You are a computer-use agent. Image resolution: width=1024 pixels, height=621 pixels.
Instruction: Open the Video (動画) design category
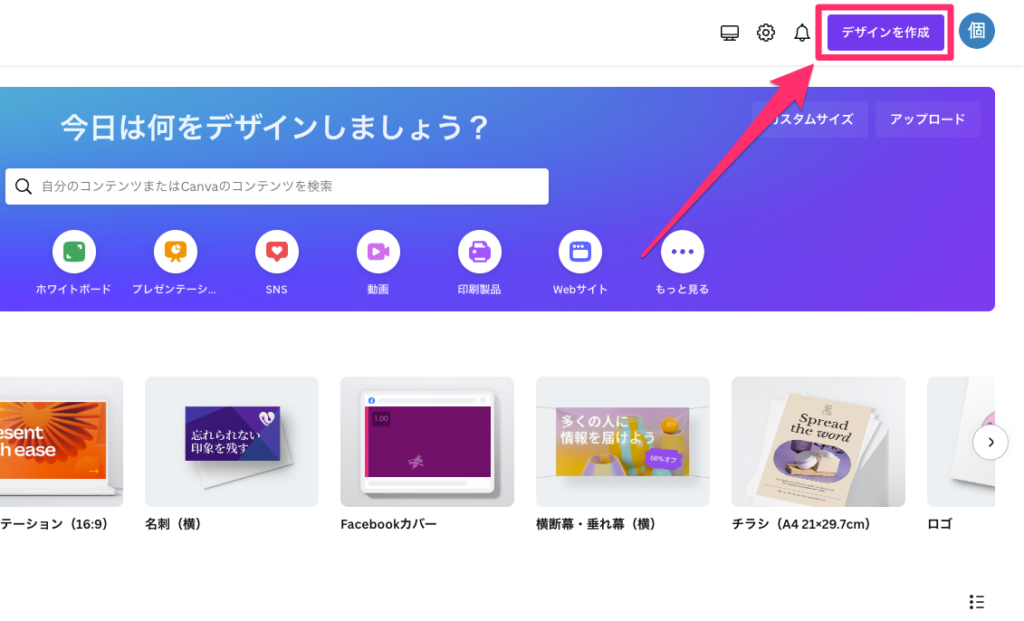point(378,252)
